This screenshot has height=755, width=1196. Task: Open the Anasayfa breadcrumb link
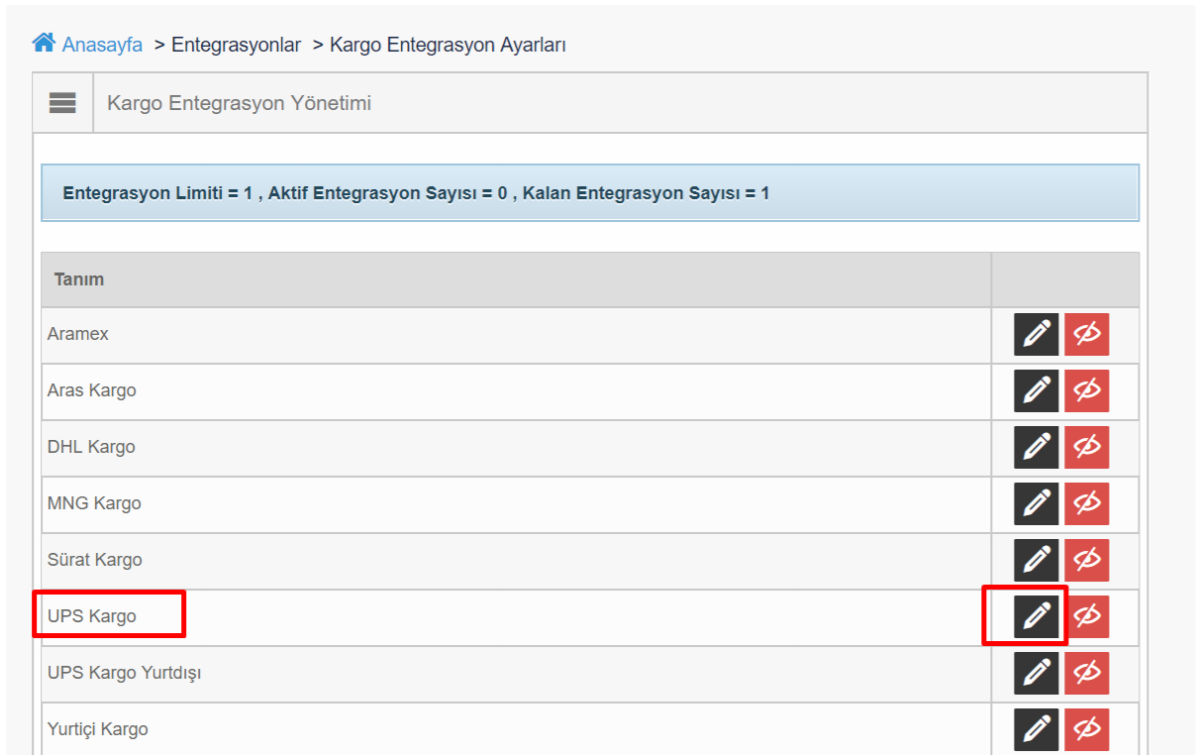(102, 45)
